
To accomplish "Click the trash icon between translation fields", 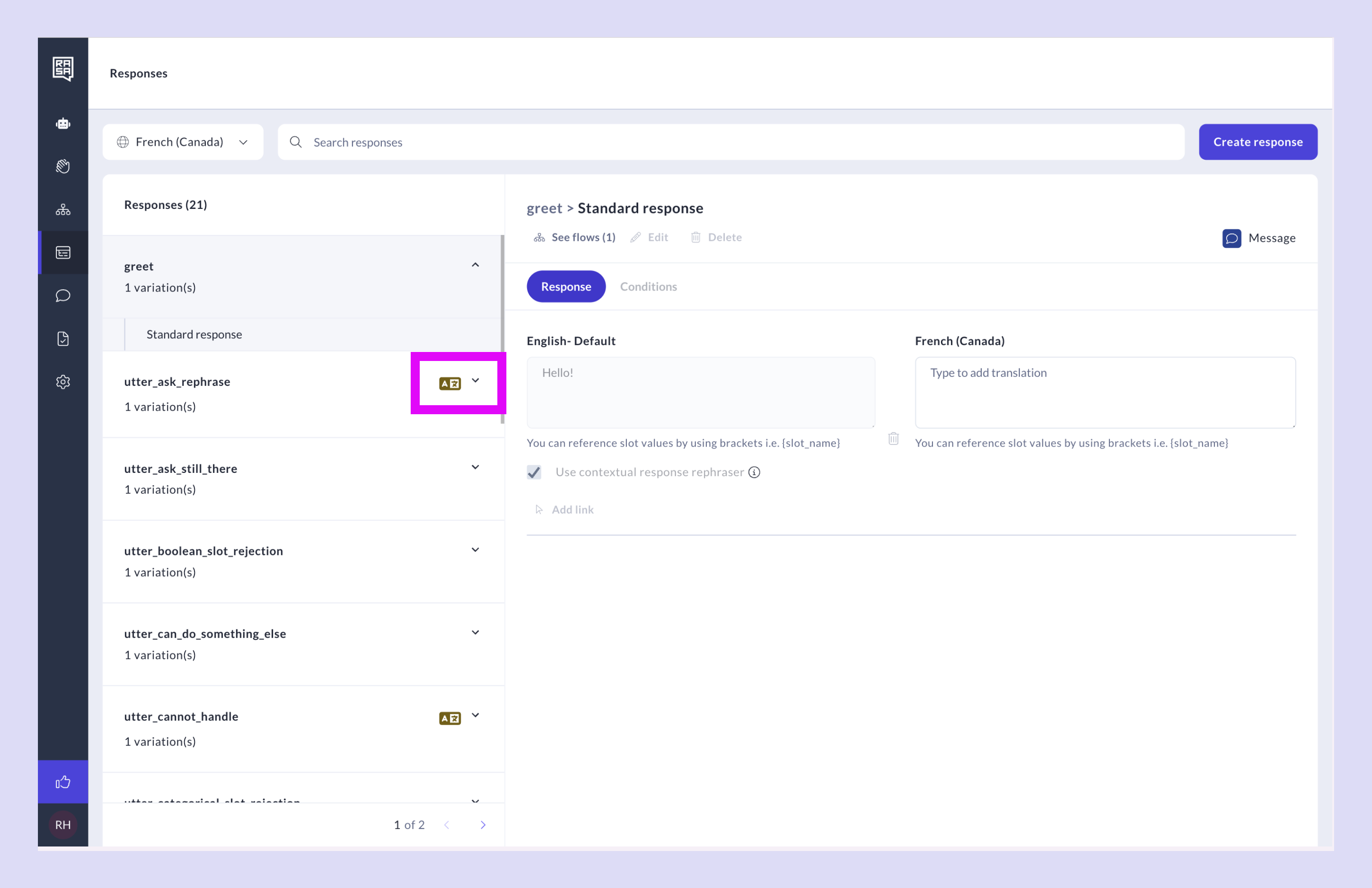I will tap(894, 439).
